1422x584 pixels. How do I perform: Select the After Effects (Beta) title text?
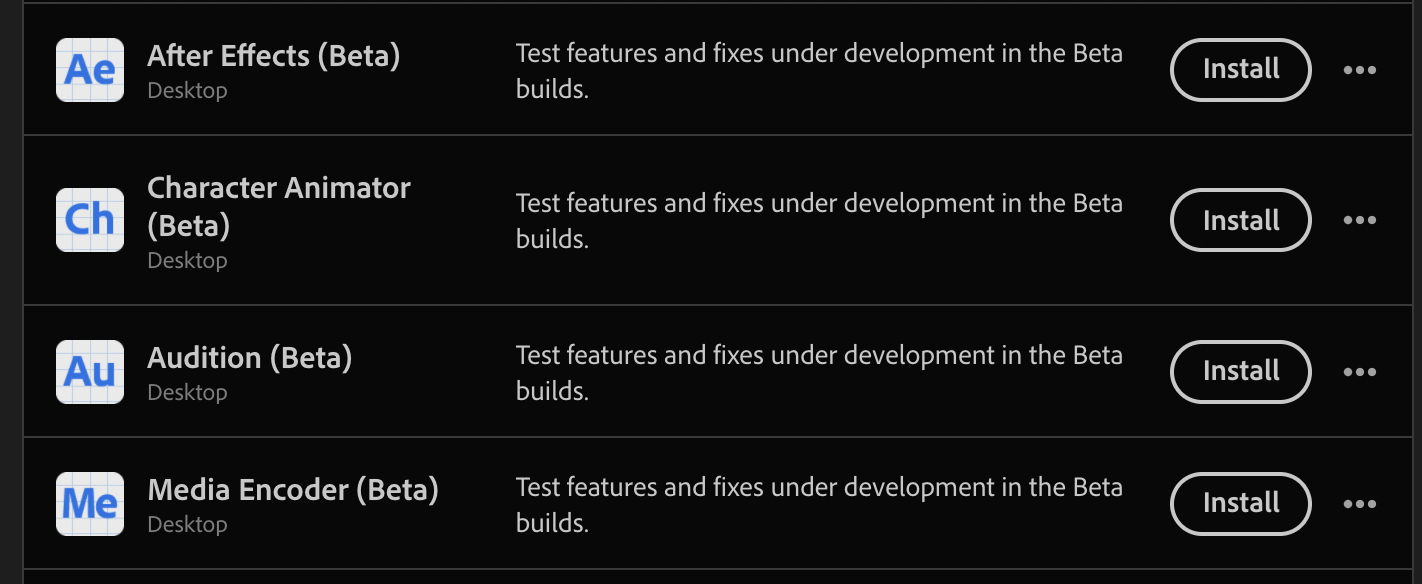273,56
